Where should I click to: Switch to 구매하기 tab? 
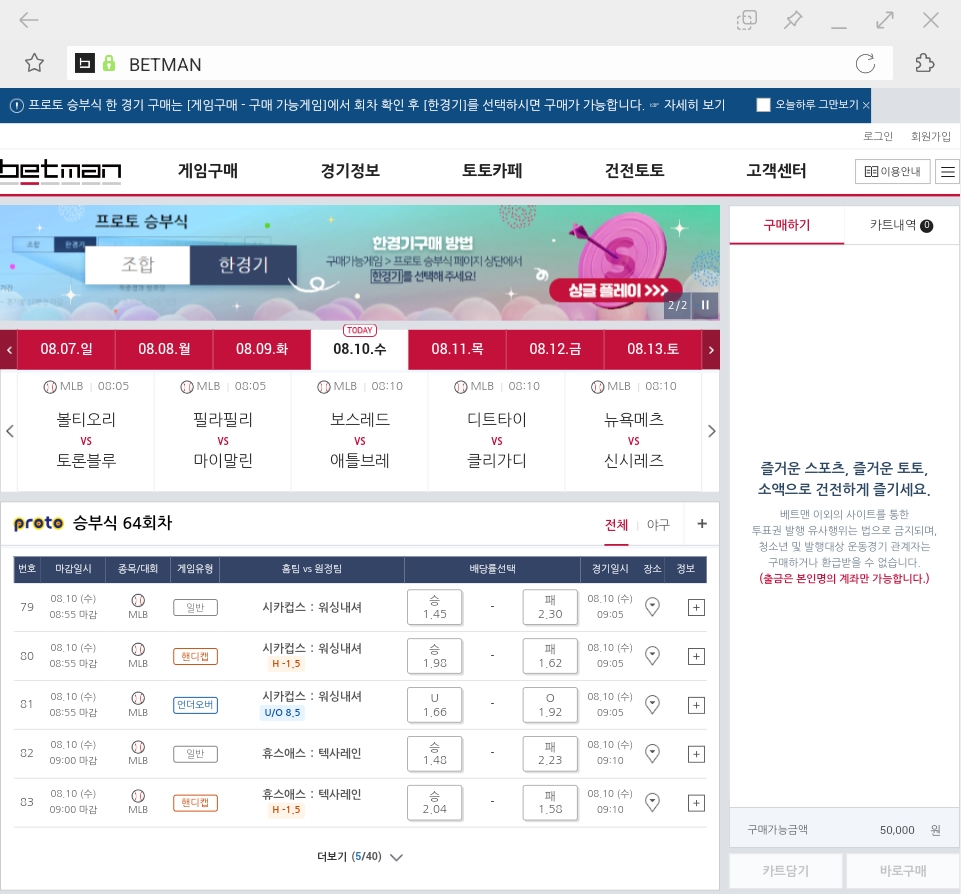787,225
